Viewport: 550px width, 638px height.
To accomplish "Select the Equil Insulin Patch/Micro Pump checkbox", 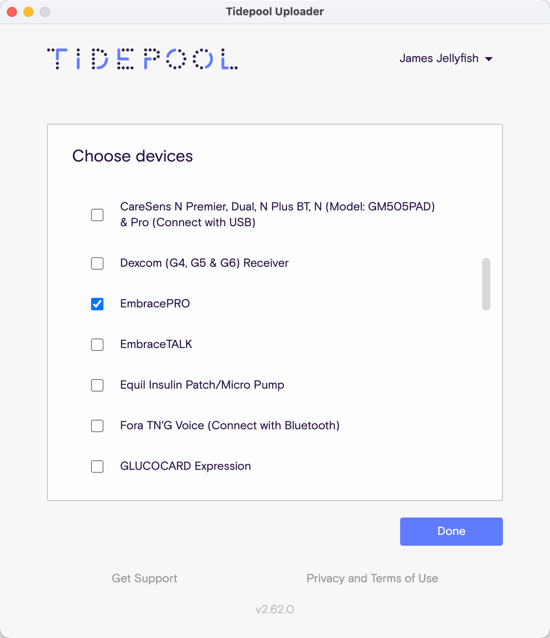I will (x=97, y=385).
